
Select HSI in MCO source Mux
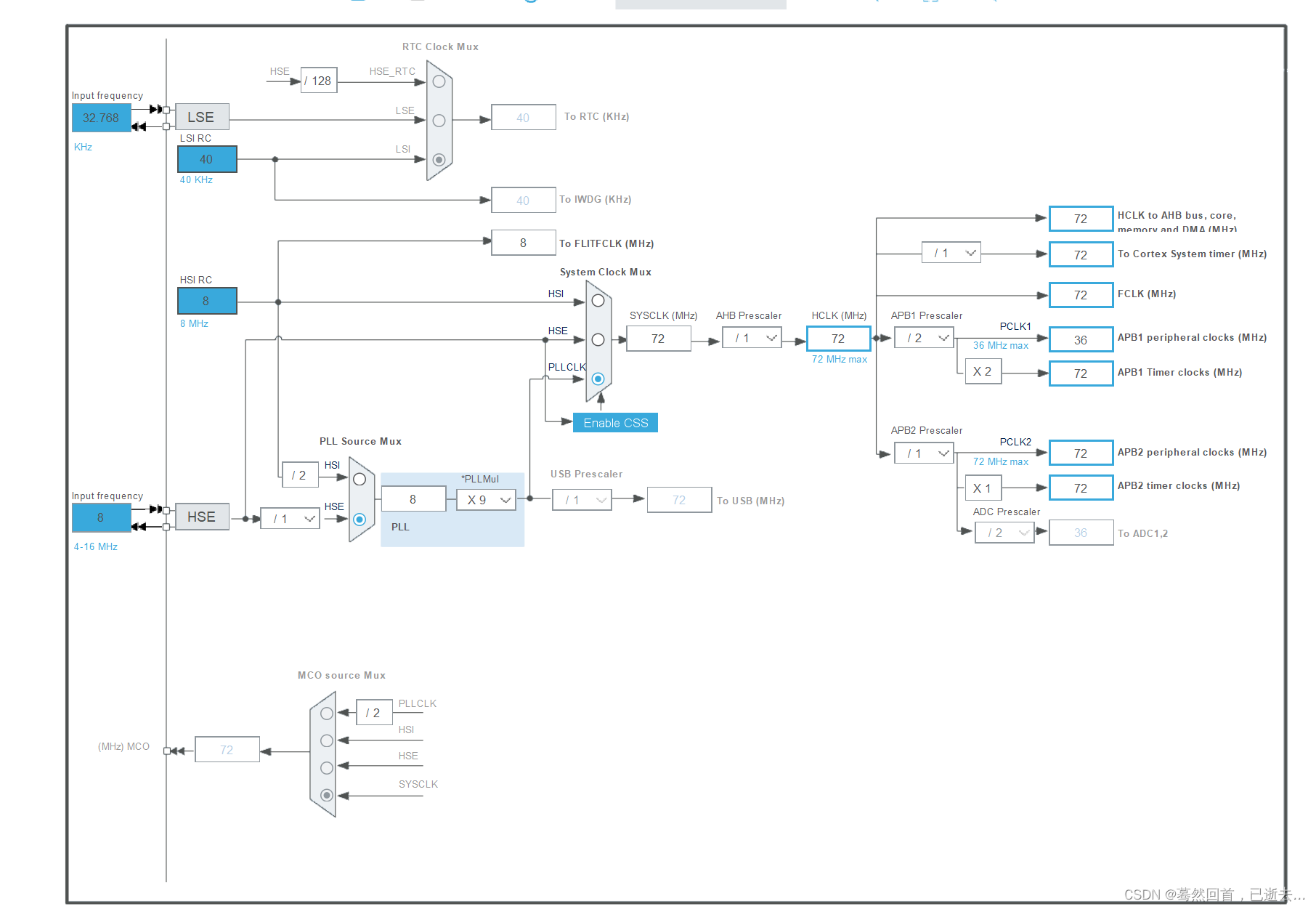click(x=327, y=740)
